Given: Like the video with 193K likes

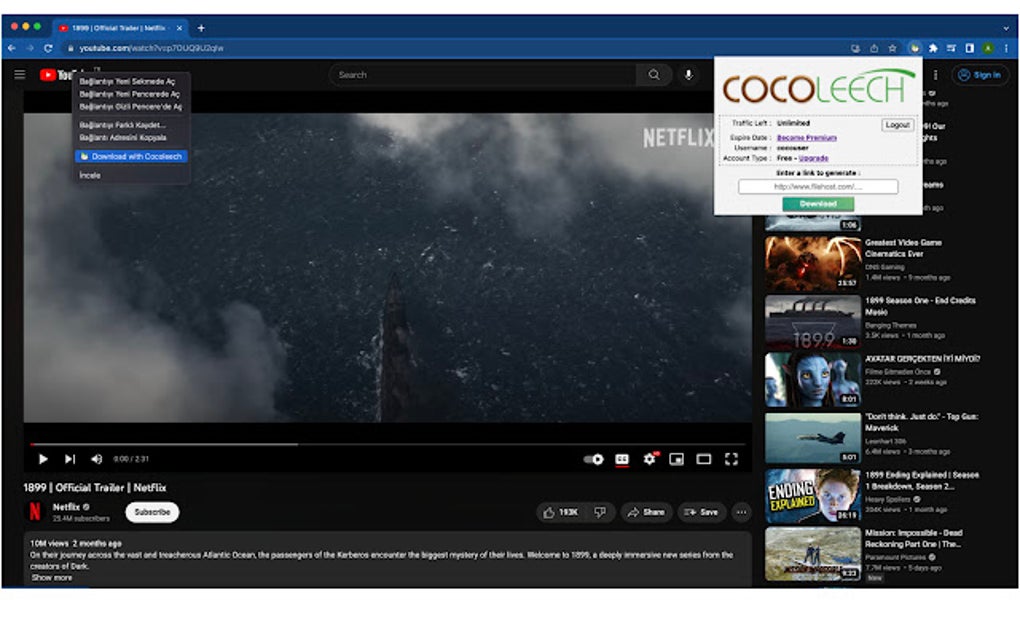Looking at the screenshot, I should click(560, 512).
